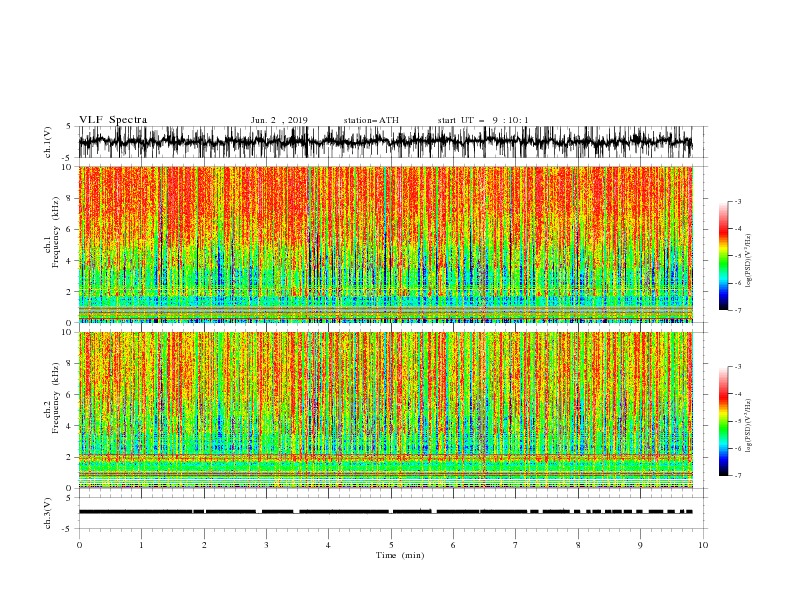Click time axis tick label "5"
The image size is (792, 612).
pyautogui.click(x=391, y=545)
